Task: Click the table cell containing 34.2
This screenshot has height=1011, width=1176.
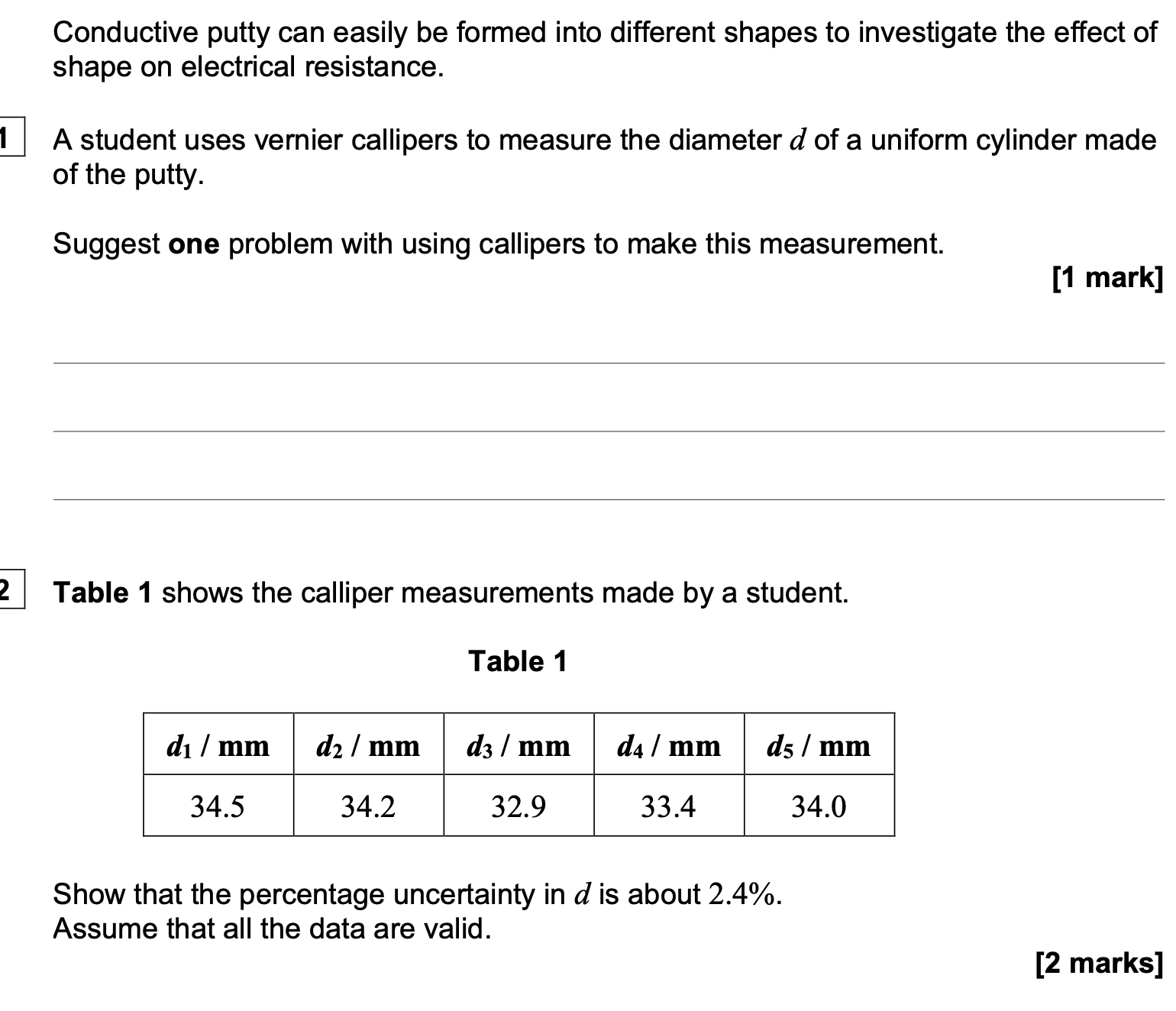Action: pos(368,806)
